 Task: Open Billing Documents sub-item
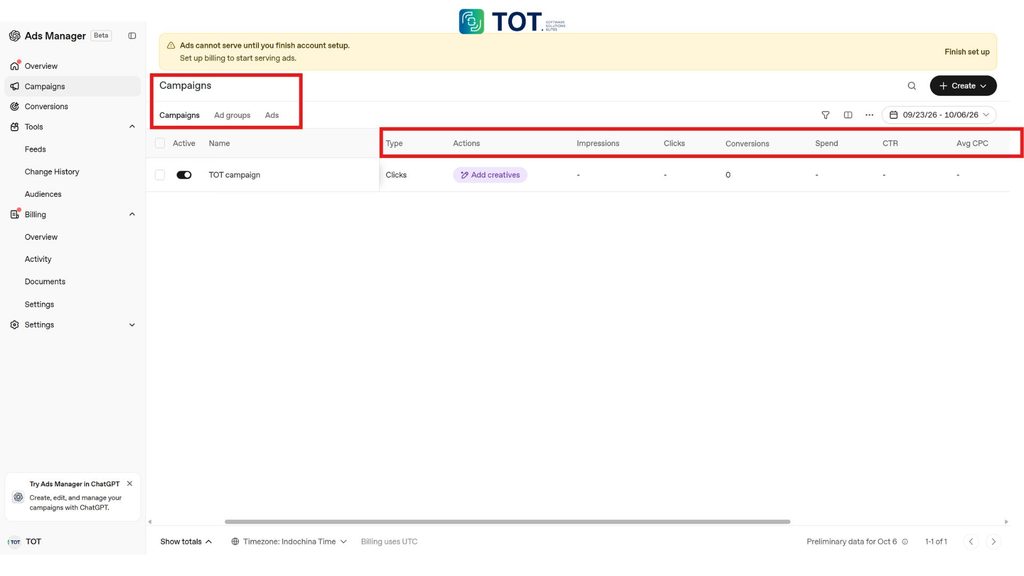coord(45,281)
